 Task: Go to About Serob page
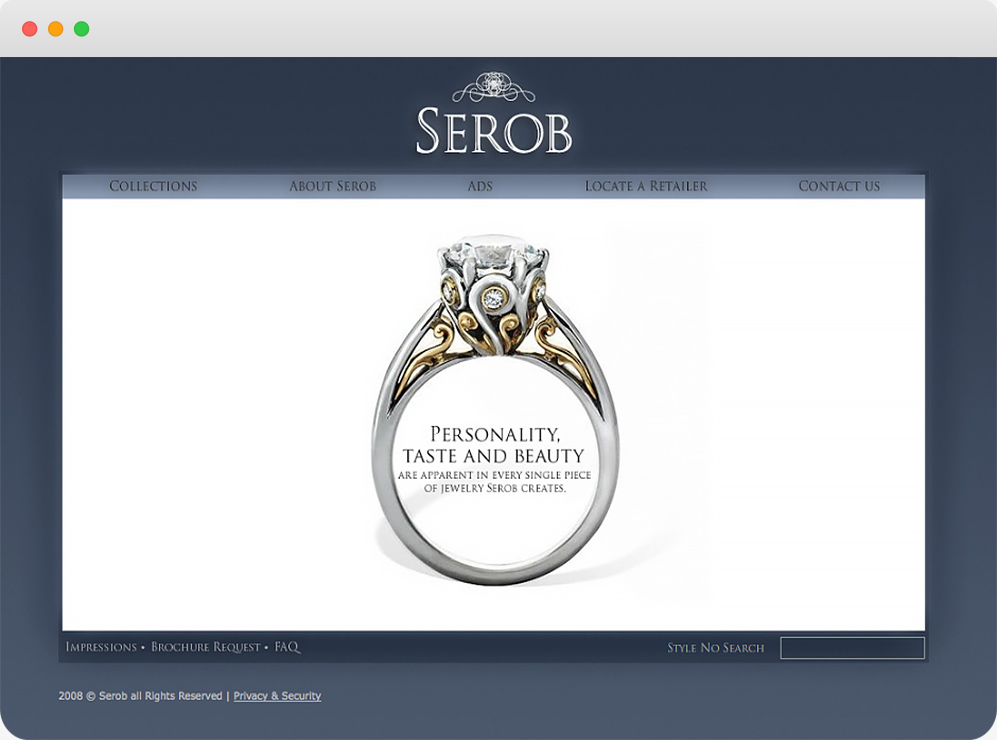pos(333,186)
